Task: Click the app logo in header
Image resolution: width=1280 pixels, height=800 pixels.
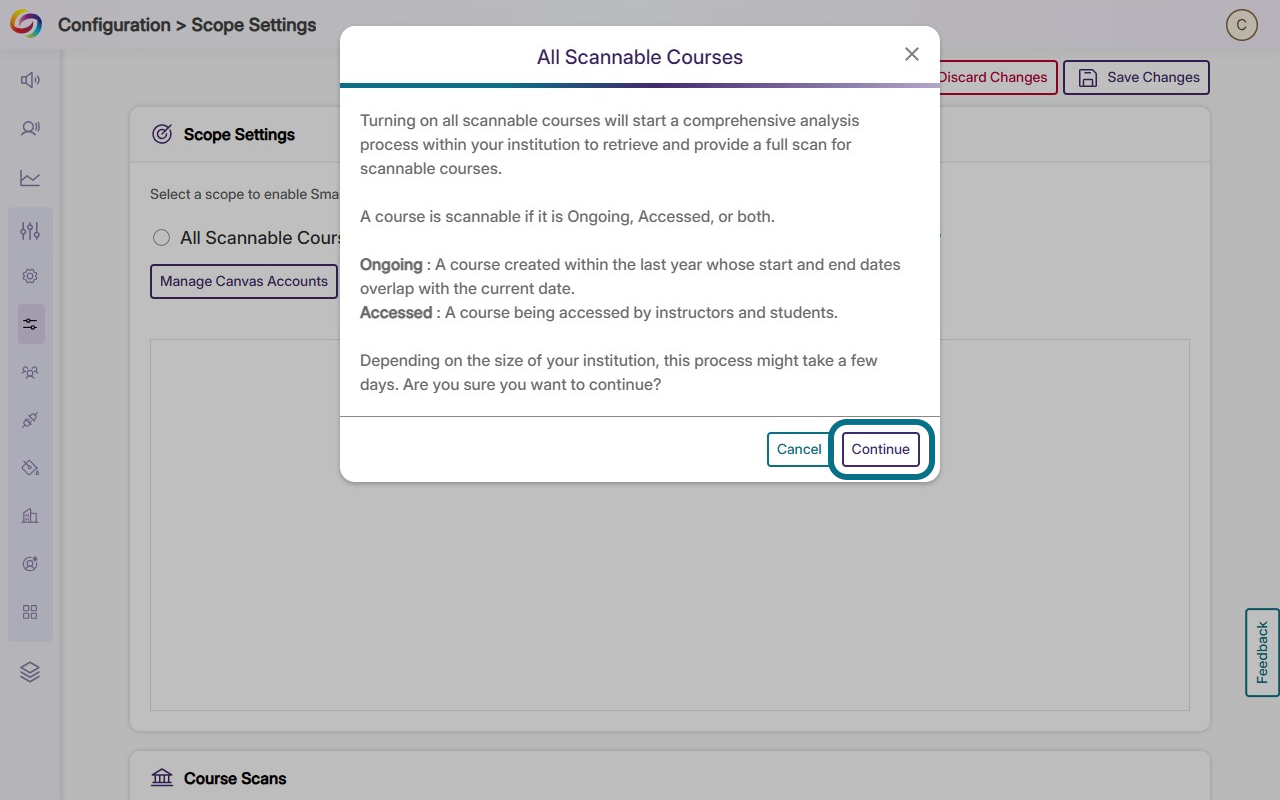Action: pyautogui.click(x=26, y=25)
